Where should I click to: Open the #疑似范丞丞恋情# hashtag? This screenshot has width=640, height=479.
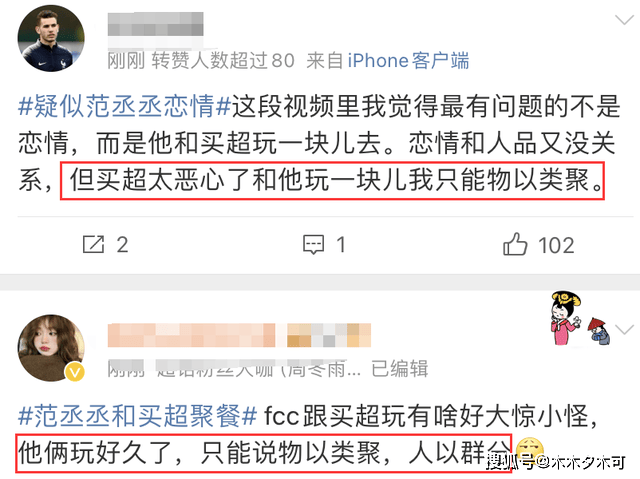tap(124, 106)
